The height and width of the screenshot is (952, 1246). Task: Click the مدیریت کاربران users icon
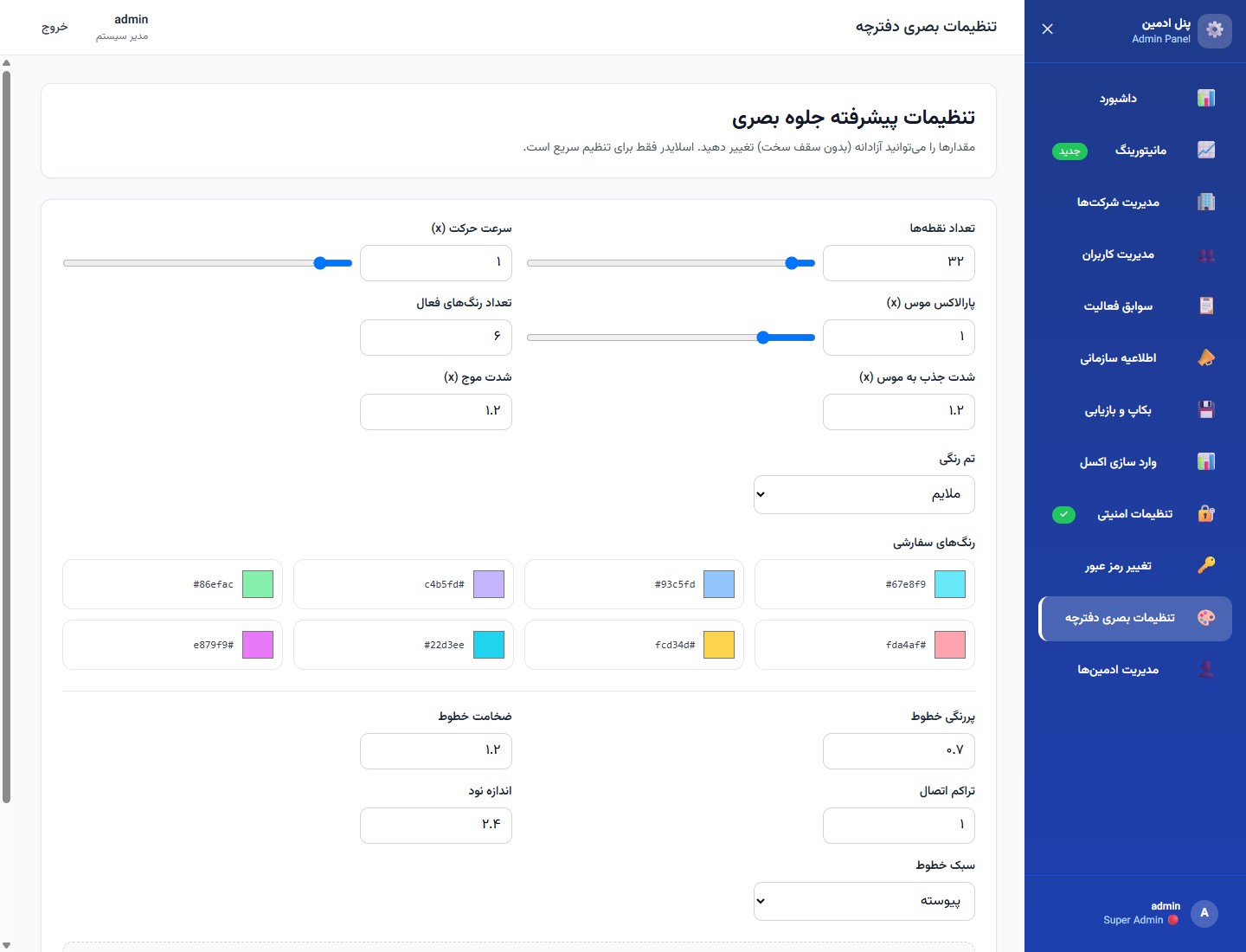[1206, 254]
